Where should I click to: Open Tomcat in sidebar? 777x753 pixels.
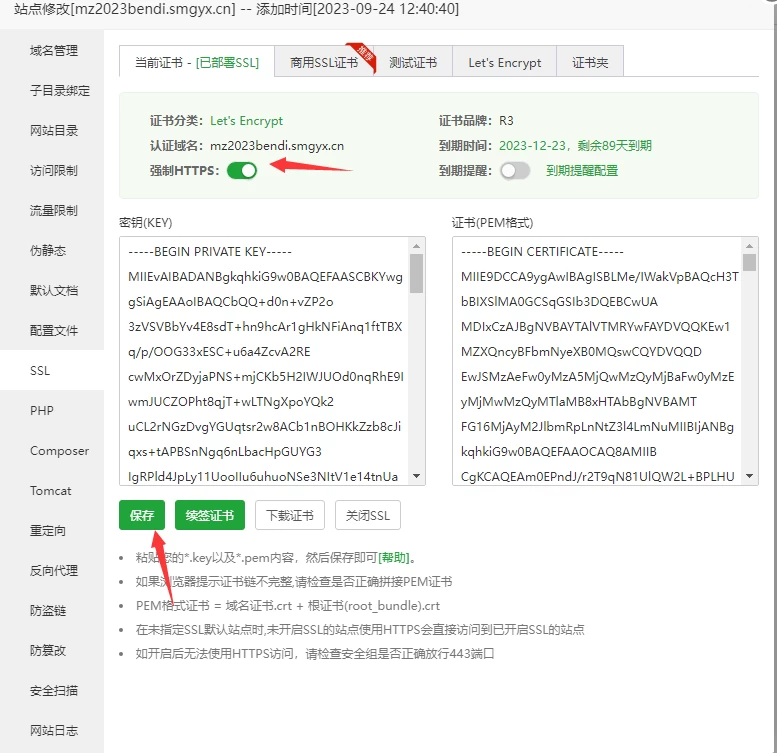click(x=51, y=490)
